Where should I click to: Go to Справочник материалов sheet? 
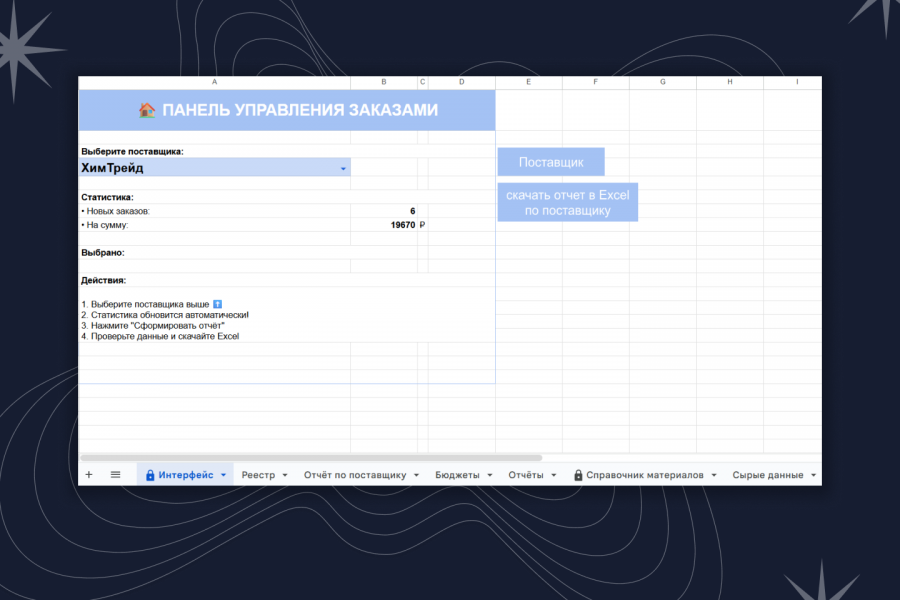(645, 475)
